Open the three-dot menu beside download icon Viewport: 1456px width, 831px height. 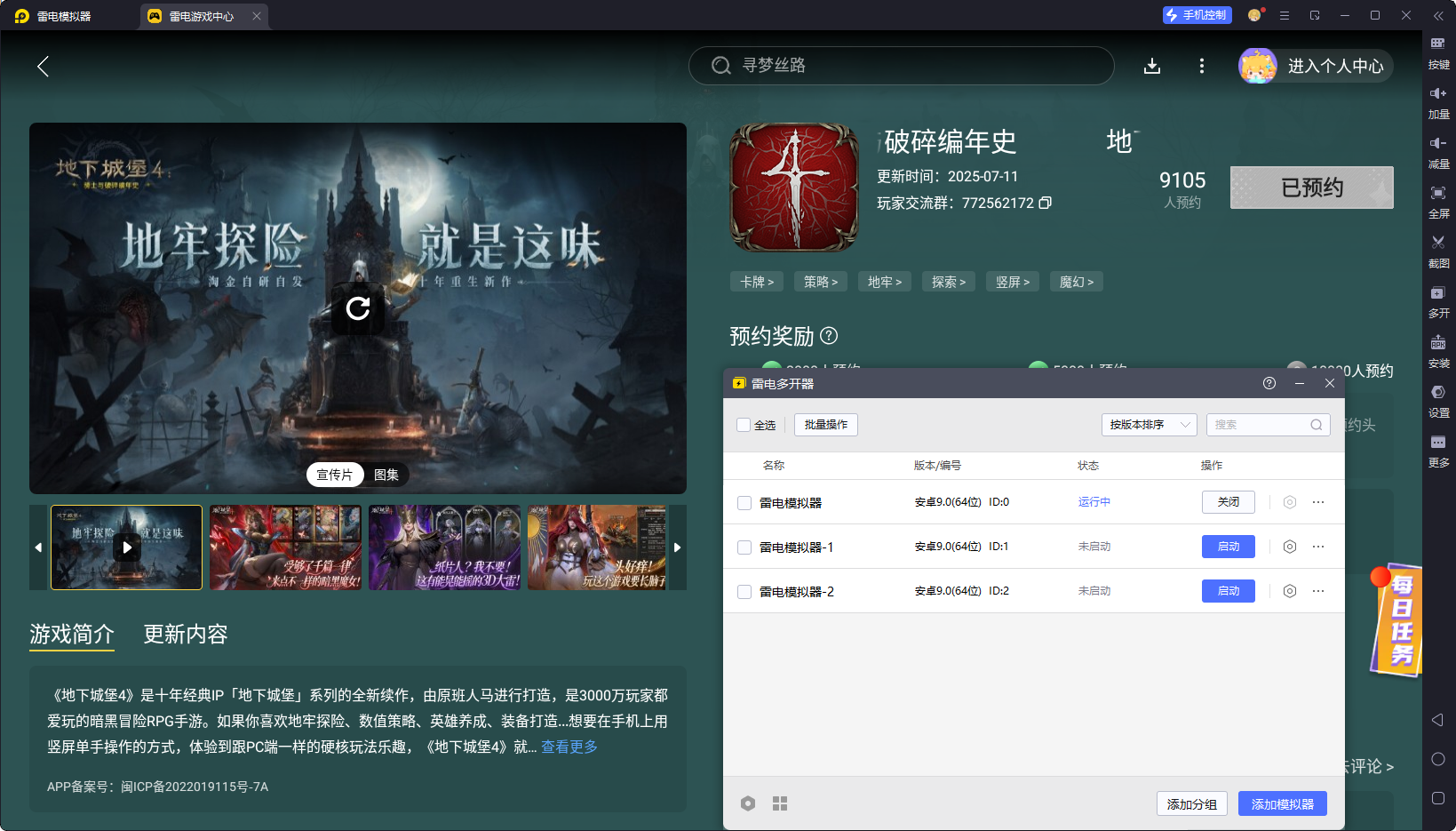tap(1202, 66)
